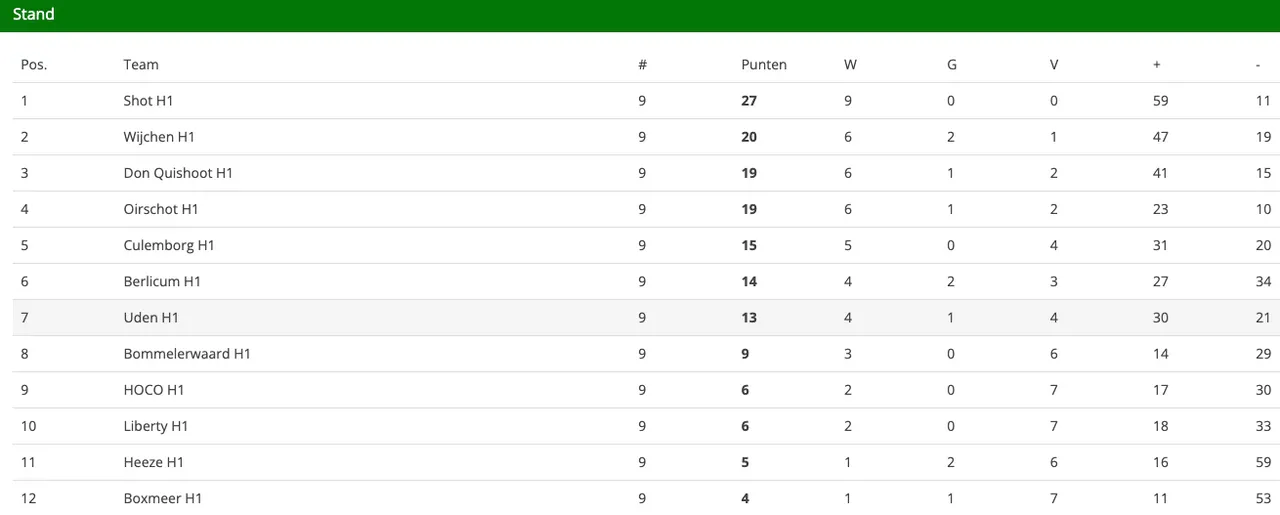
Task: Click the Punten column header
Action: (x=764, y=65)
